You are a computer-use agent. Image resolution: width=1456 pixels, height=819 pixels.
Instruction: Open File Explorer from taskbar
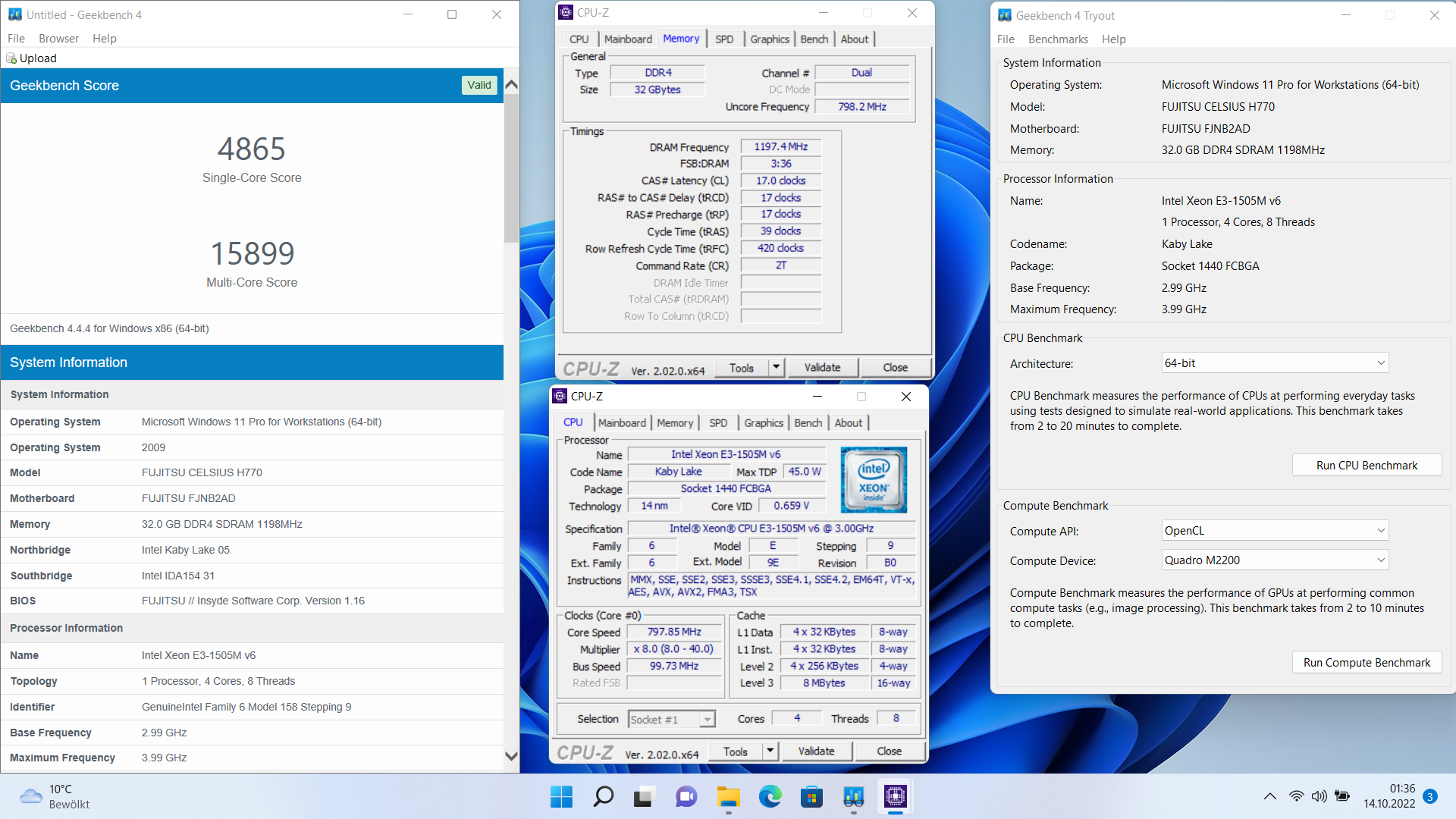pyautogui.click(x=728, y=797)
